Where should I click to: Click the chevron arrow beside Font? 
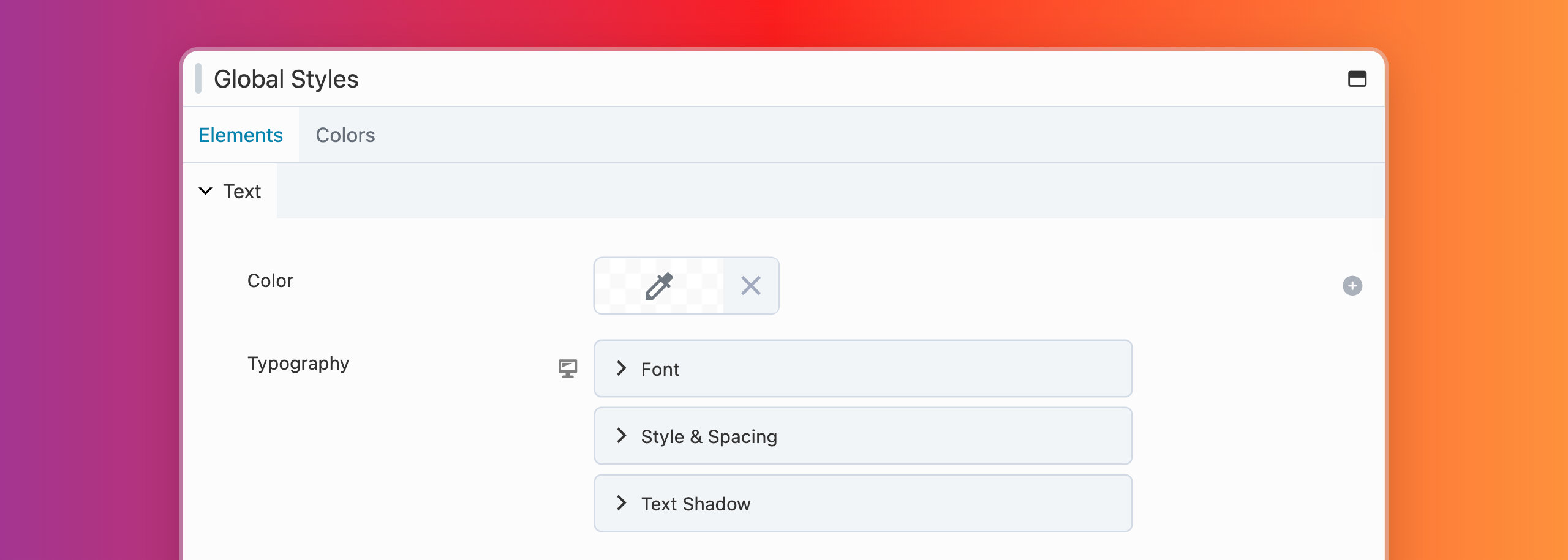[622, 368]
